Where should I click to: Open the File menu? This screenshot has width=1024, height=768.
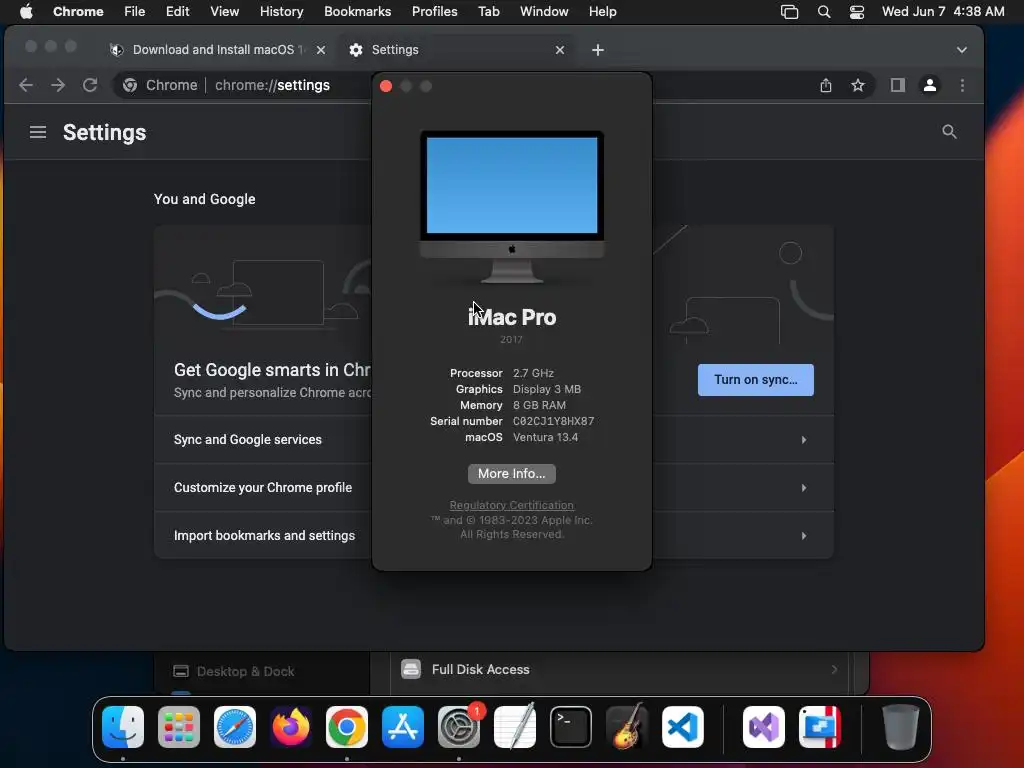pos(135,12)
